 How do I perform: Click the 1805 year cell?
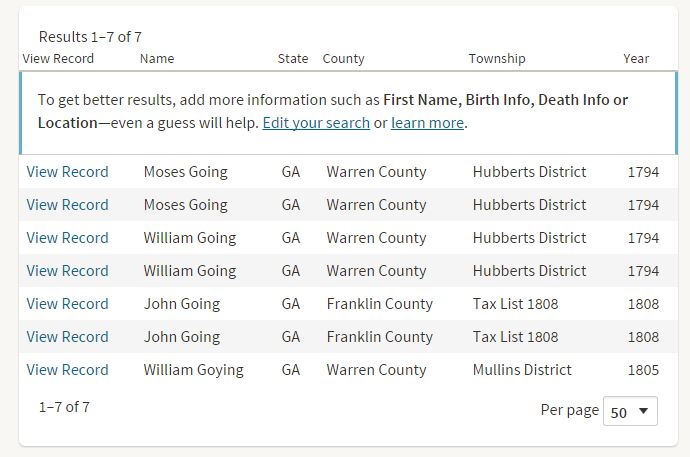[x=643, y=370]
